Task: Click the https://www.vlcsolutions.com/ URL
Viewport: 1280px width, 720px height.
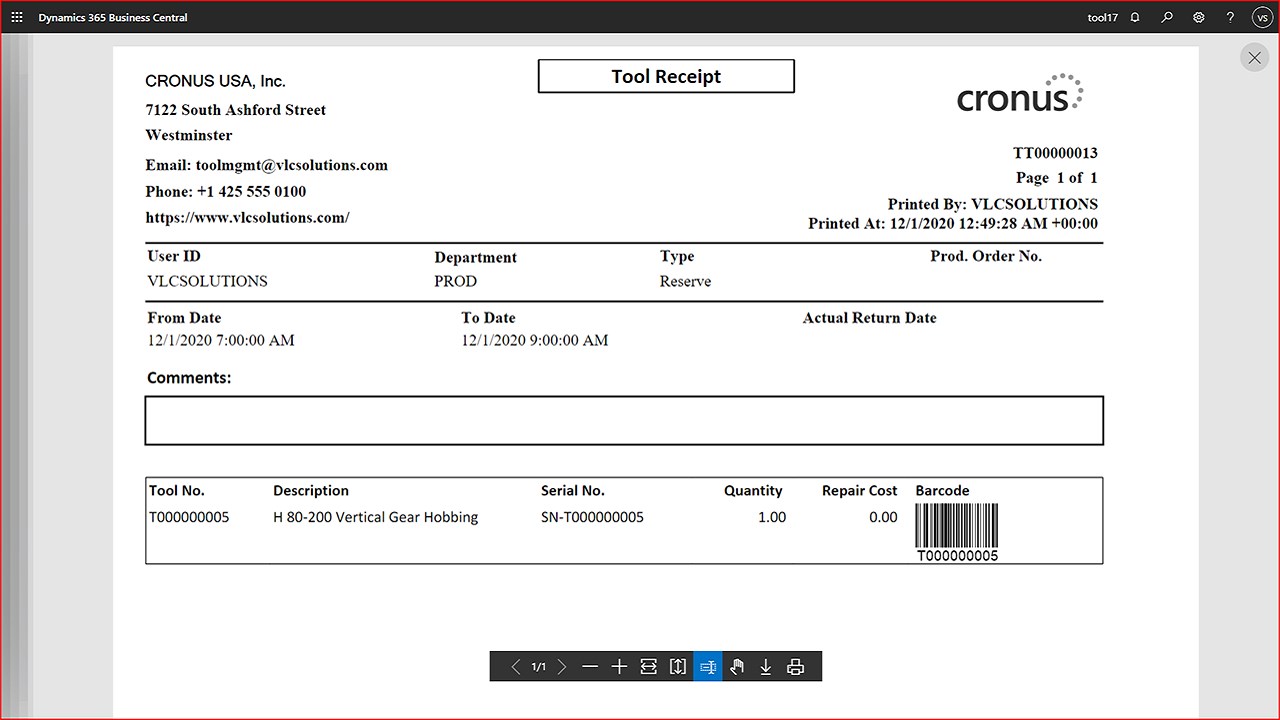Action: pyautogui.click(x=247, y=218)
